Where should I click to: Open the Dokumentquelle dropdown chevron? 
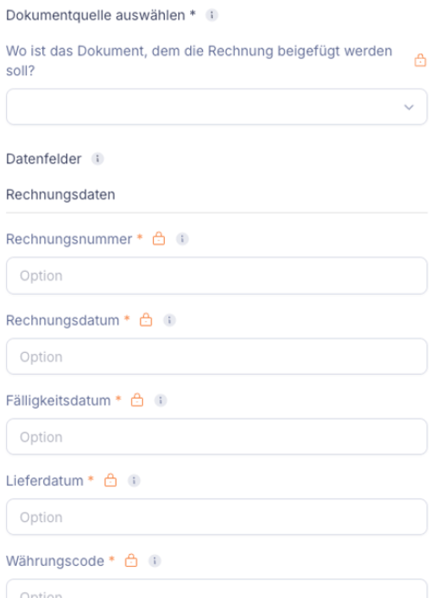click(x=409, y=107)
